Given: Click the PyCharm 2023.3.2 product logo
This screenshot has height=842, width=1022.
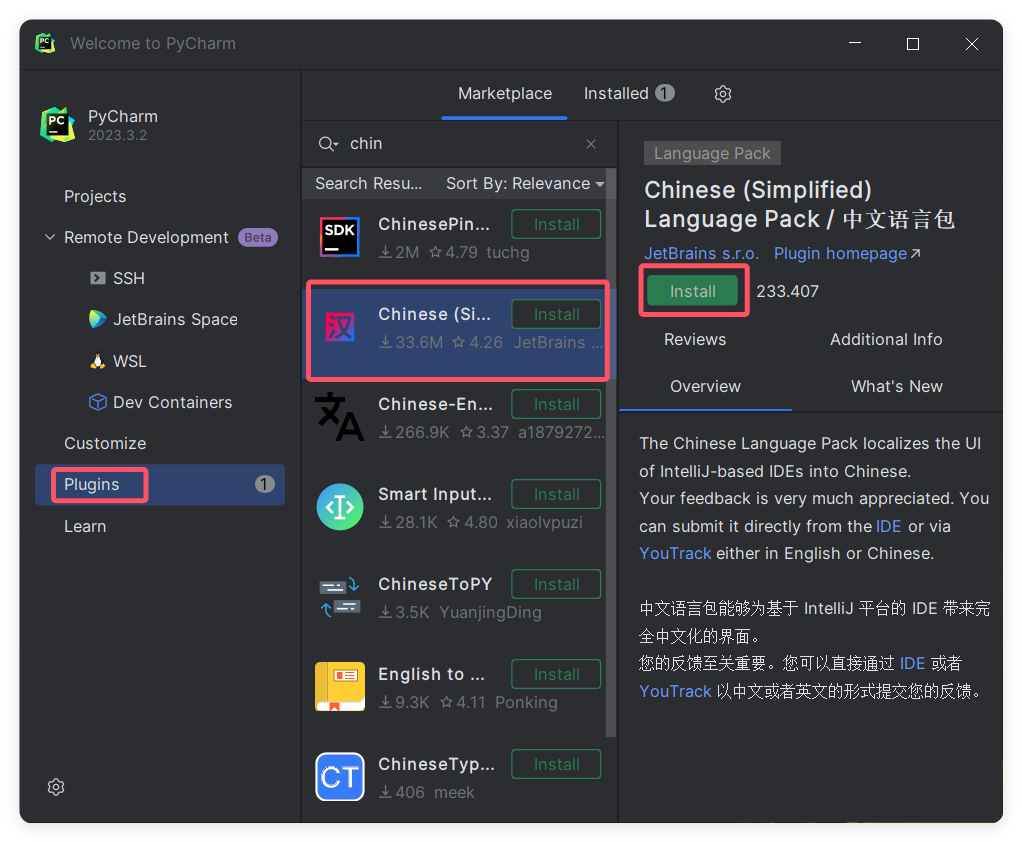Looking at the screenshot, I should click(x=57, y=124).
